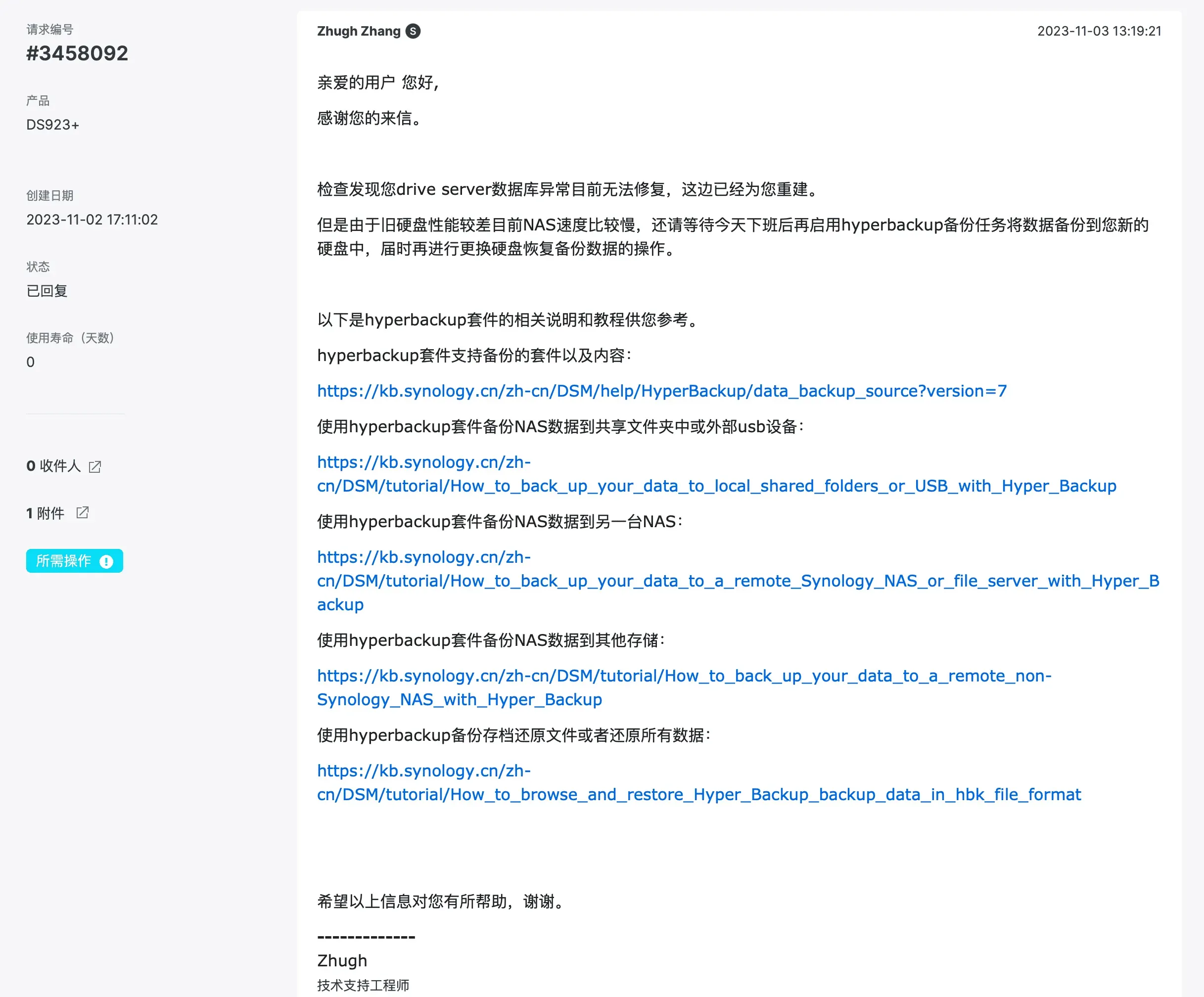Screen dimensions: 1204x997
Task: Click the product name DS923+
Action: click(x=53, y=125)
